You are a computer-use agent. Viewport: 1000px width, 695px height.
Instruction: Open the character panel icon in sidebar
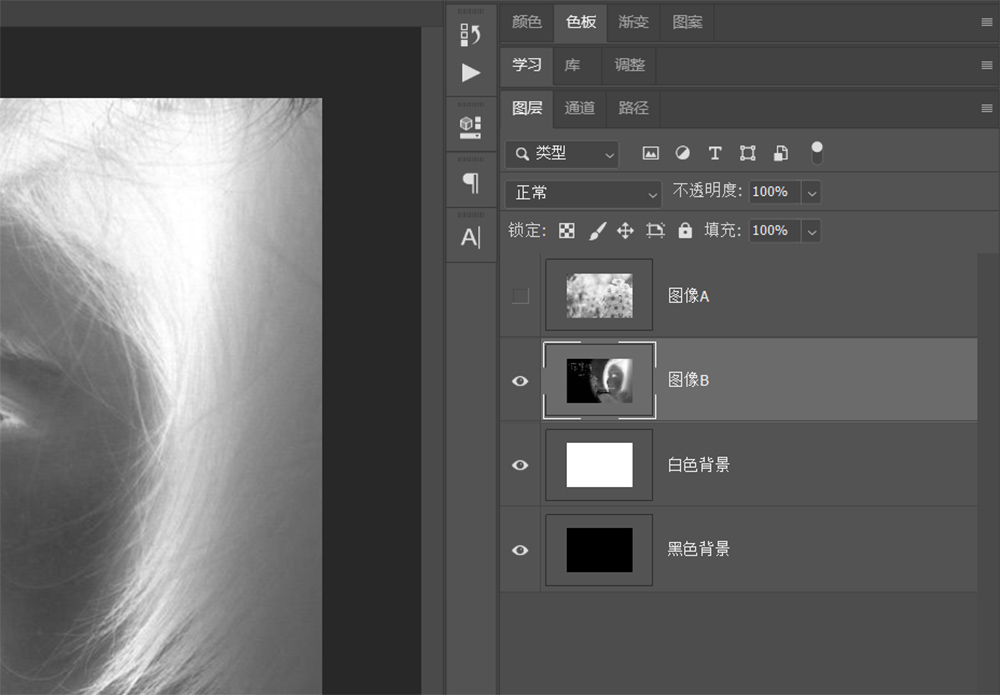(470, 237)
